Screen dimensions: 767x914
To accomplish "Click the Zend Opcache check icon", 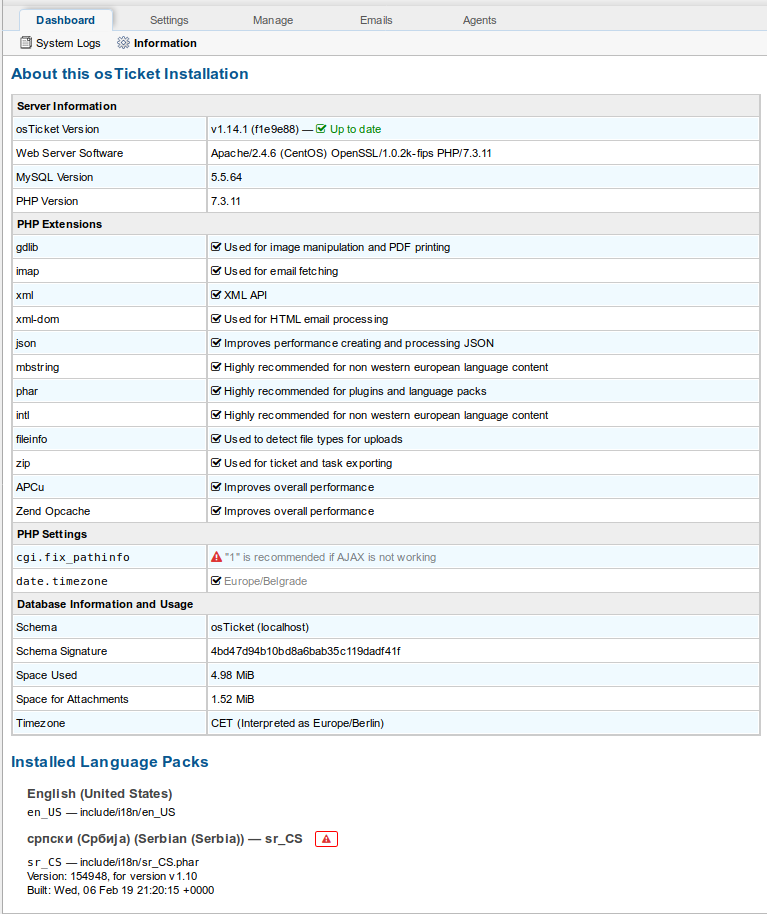I will pyautogui.click(x=216, y=511).
